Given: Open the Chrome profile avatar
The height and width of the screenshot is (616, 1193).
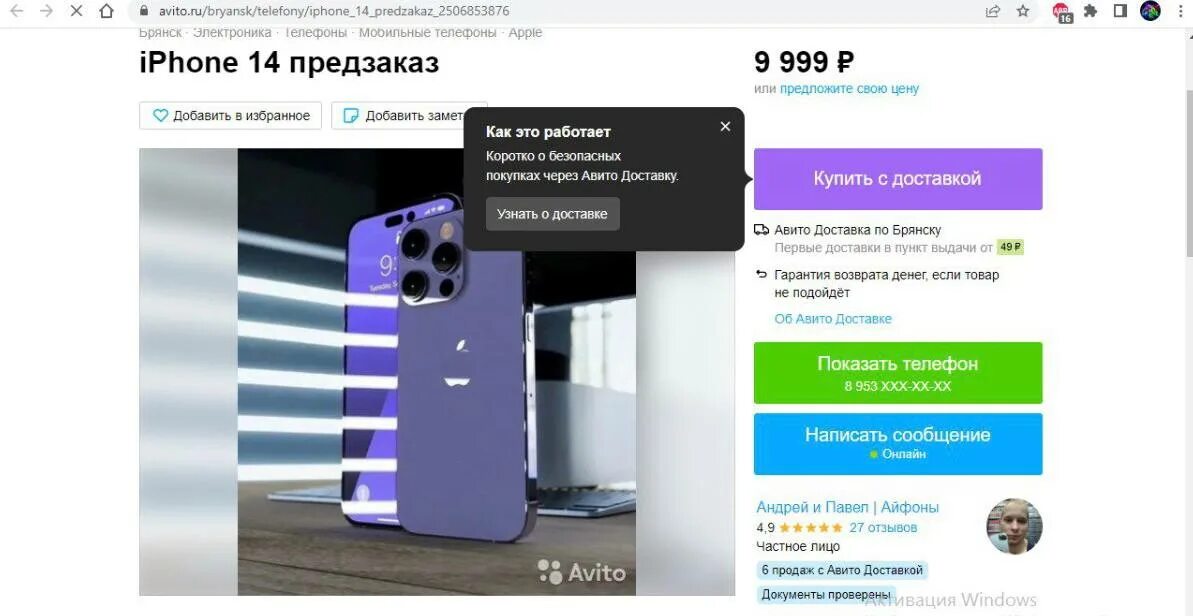Looking at the screenshot, I should 1150,11.
